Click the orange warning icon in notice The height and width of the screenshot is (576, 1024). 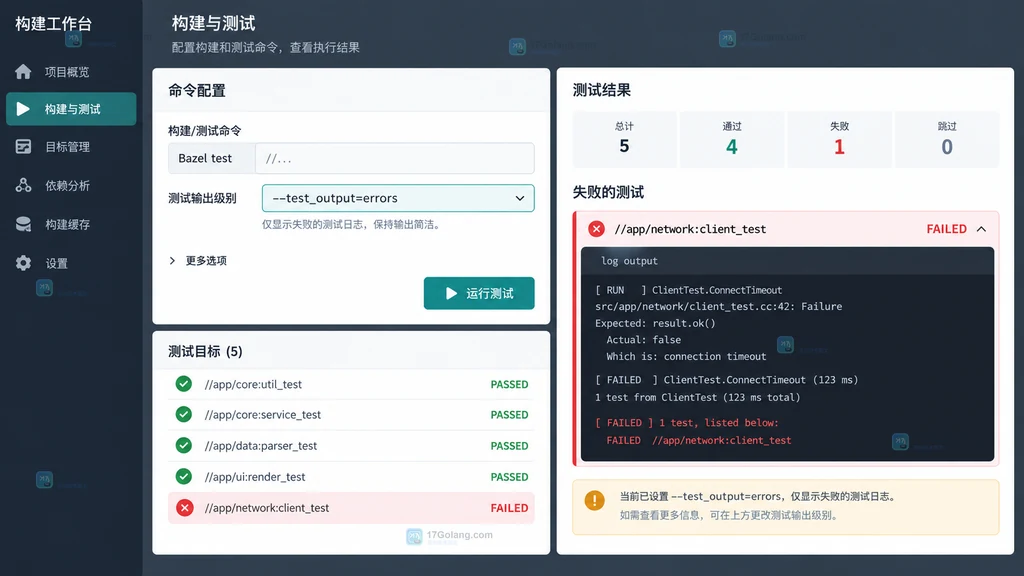tap(594, 500)
